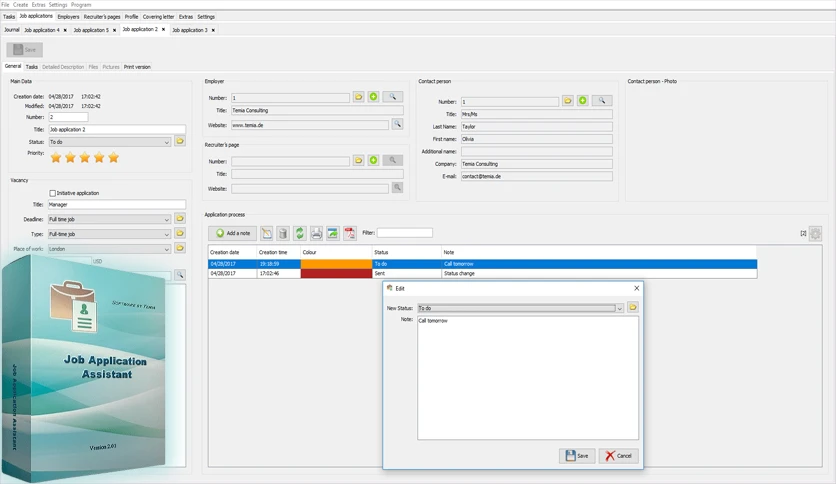Open the Place of work dropdown

[x=109, y=249]
